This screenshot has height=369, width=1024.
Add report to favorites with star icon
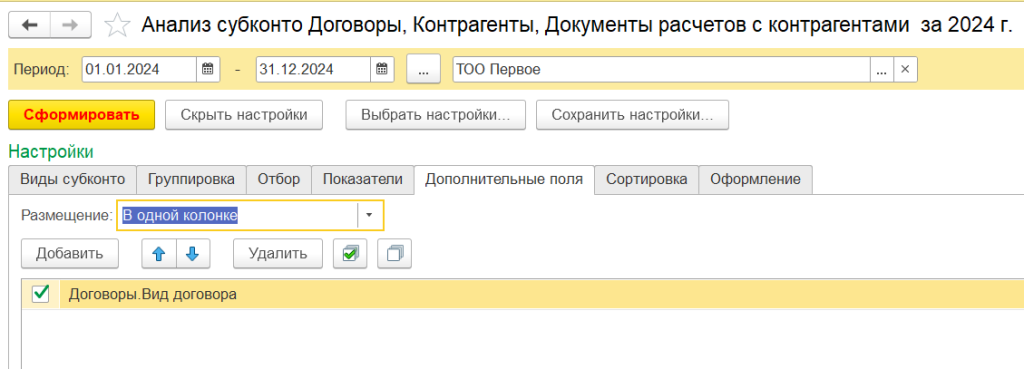click(x=117, y=25)
